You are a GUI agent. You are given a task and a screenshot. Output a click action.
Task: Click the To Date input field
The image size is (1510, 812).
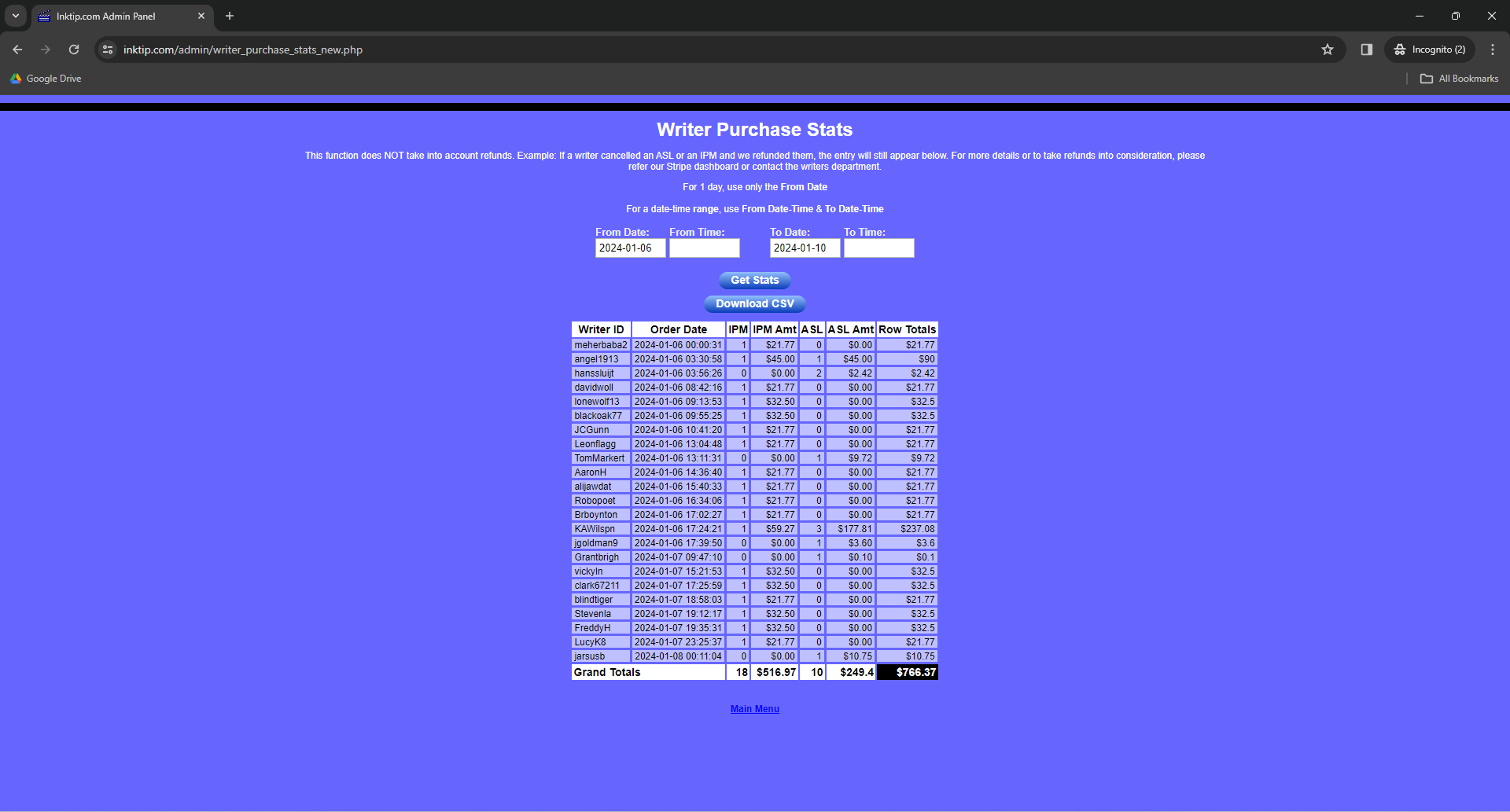(x=805, y=248)
